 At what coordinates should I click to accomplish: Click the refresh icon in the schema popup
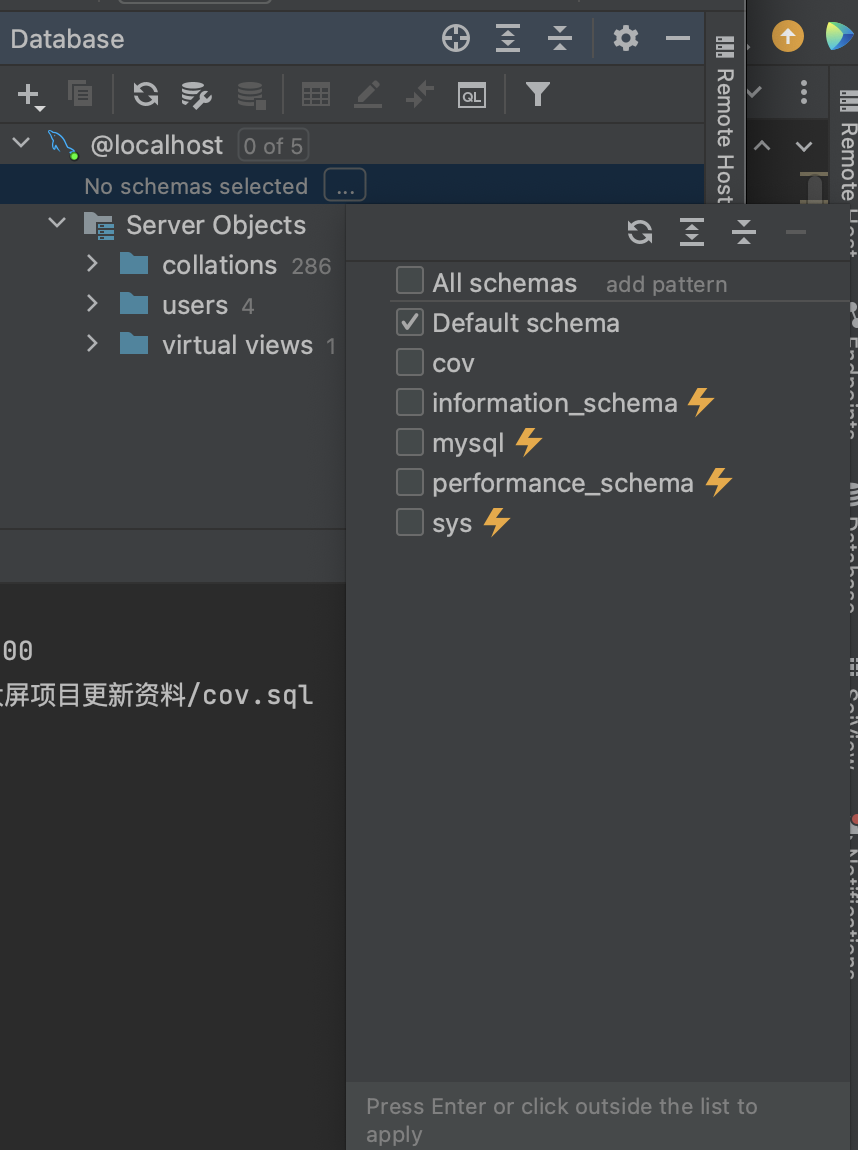[x=639, y=232]
